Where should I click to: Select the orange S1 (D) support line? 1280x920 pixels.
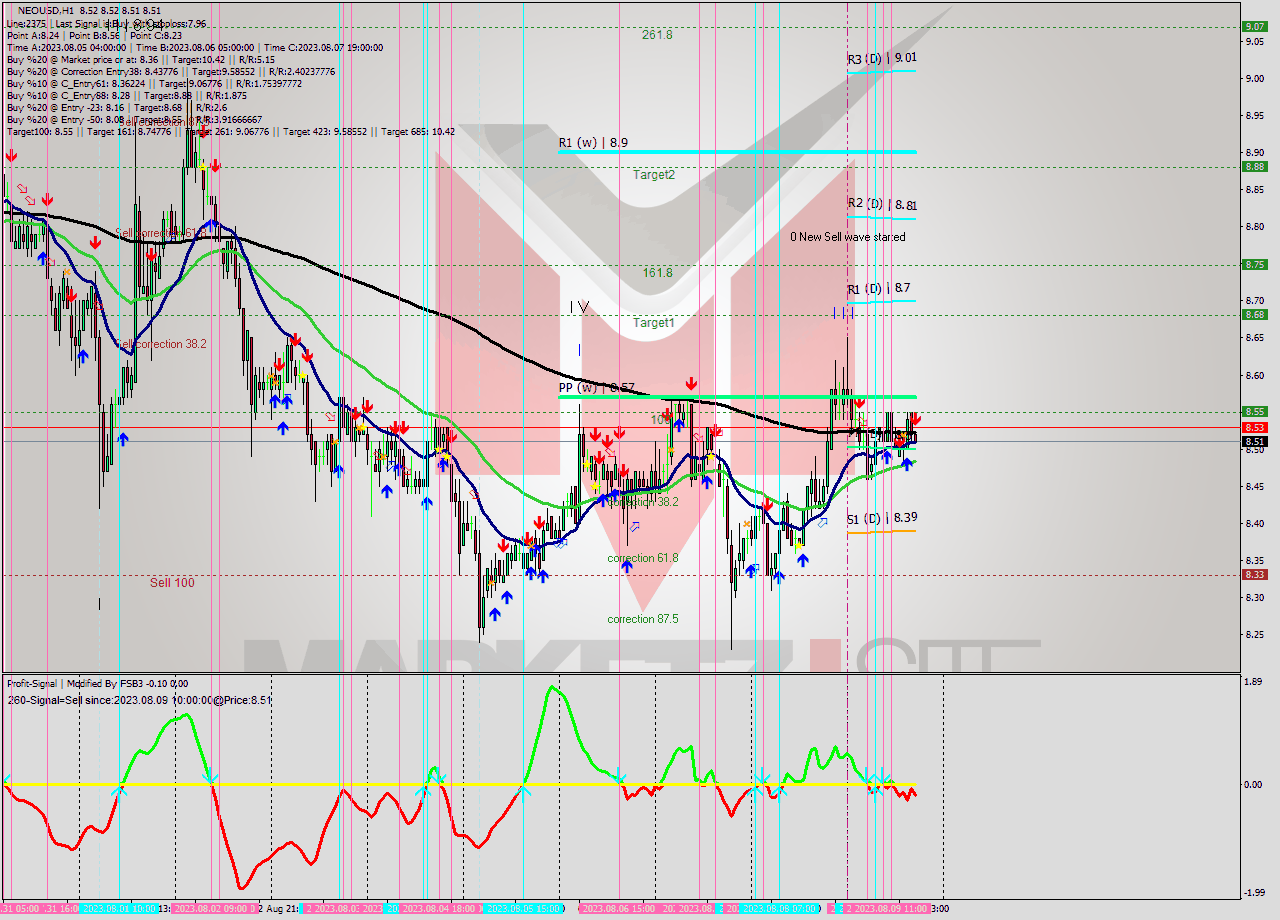click(x=881, y=531)
